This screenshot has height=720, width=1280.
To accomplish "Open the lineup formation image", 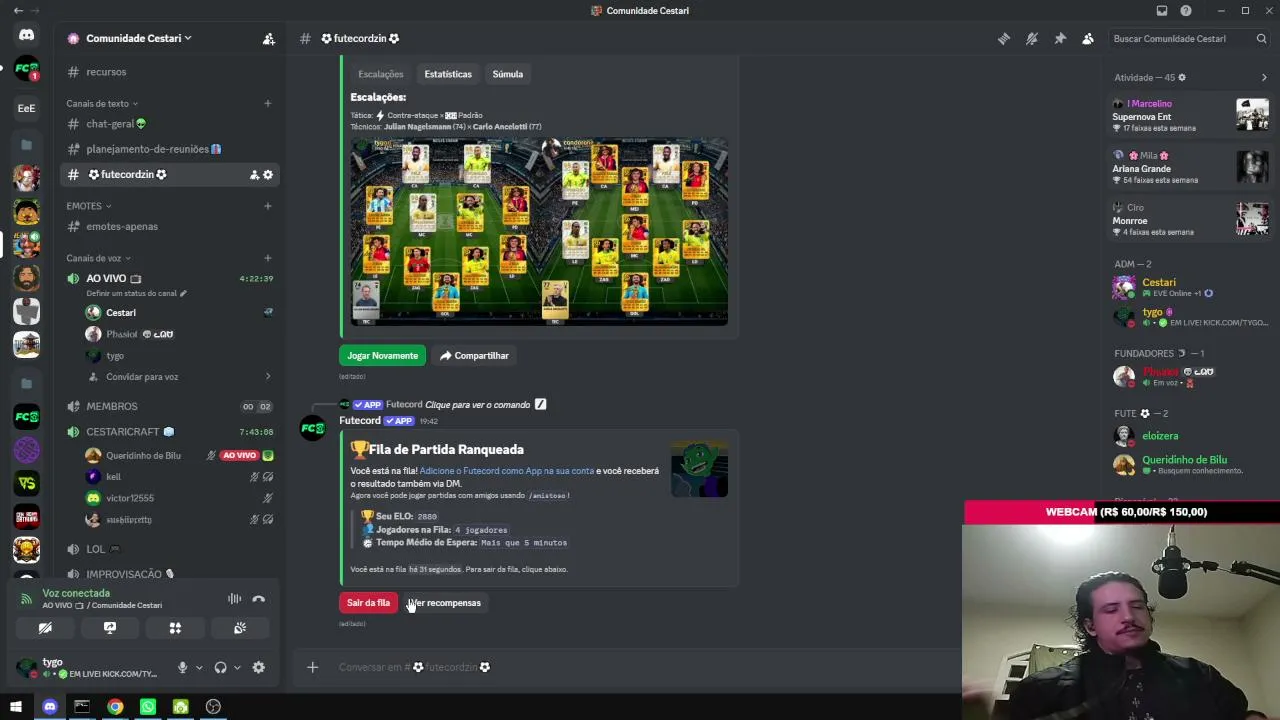I will [539, 232].
